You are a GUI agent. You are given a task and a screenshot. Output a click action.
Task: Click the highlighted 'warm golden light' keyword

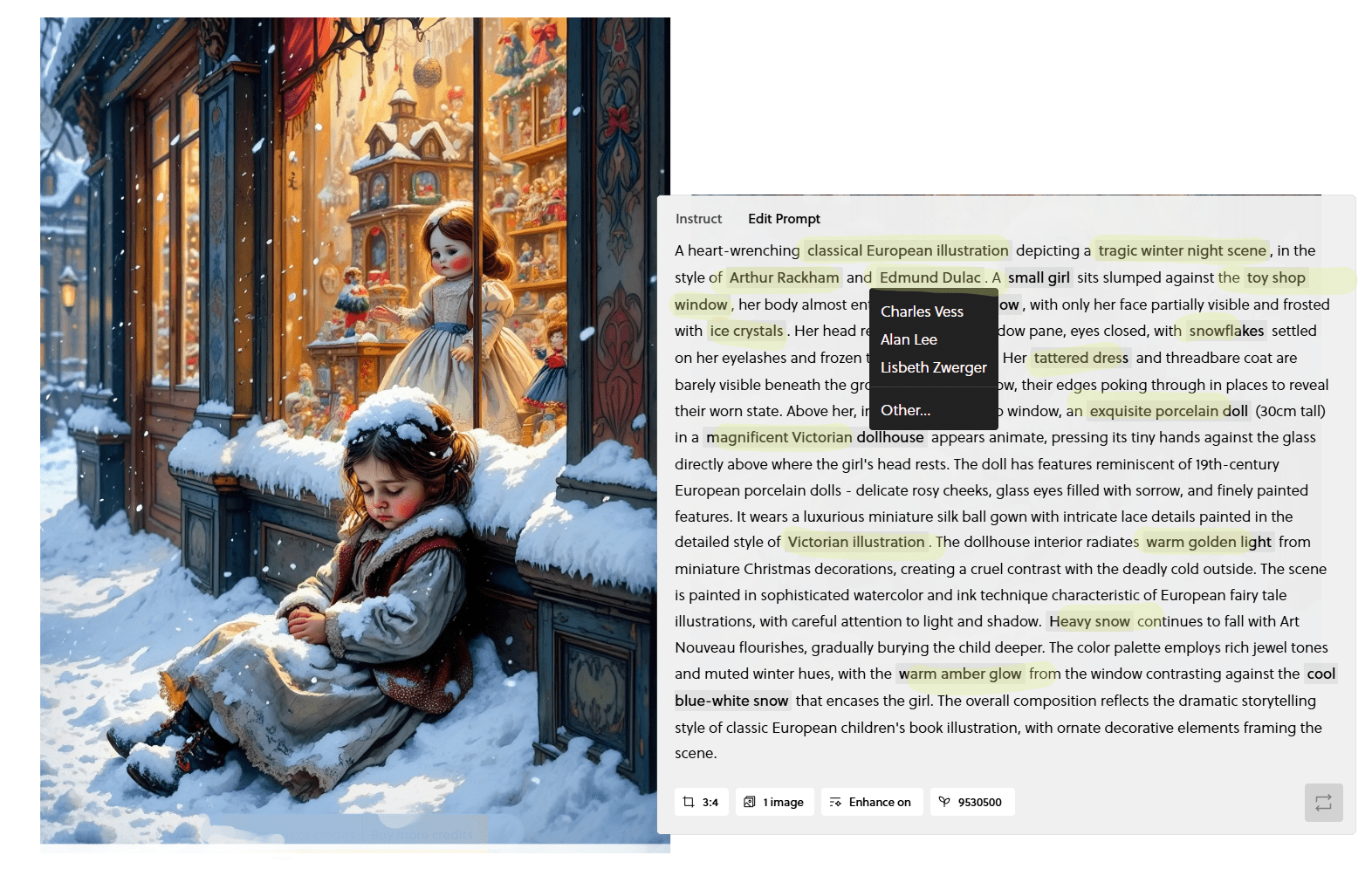(x=1208, y=542)
